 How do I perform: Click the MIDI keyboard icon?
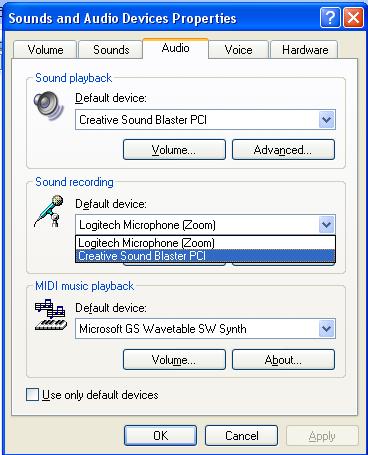50,315
